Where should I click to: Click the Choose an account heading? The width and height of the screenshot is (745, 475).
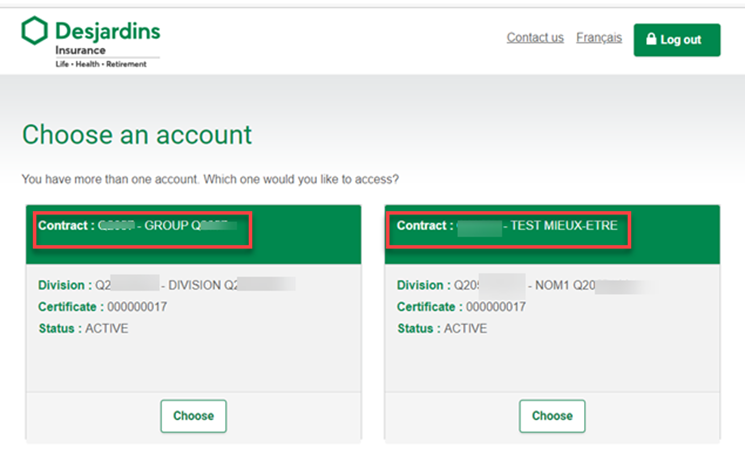coord(137,135)
